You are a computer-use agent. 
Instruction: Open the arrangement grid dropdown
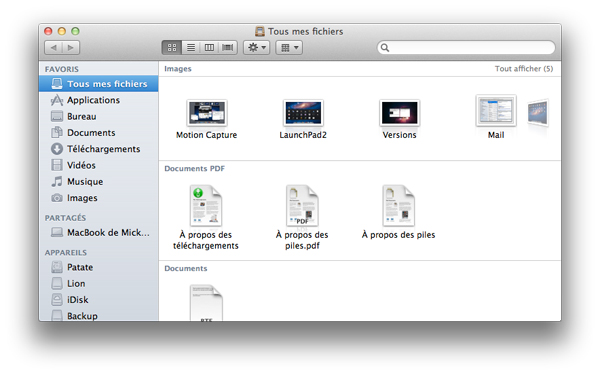[289, 47]
